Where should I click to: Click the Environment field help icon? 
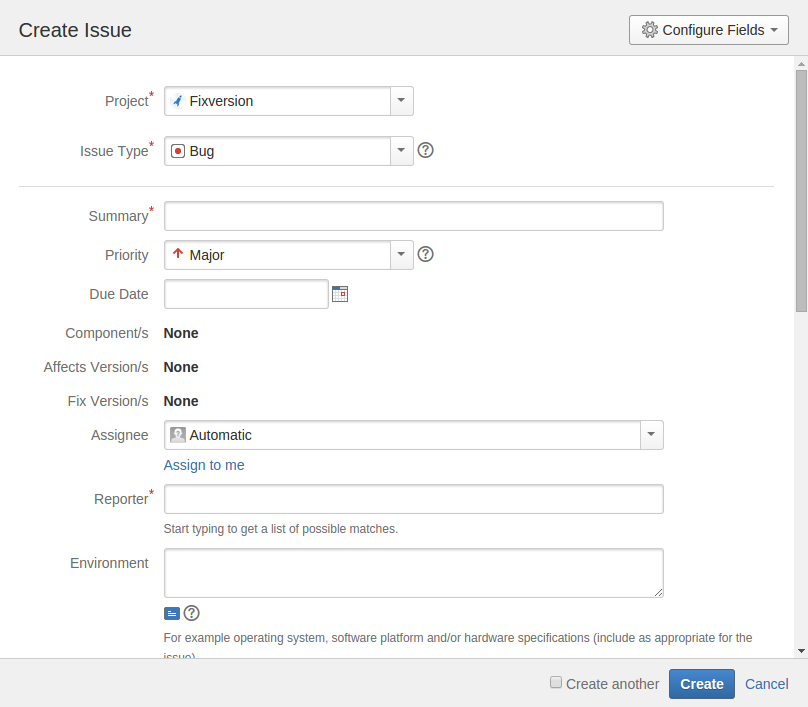pos(192,613)
